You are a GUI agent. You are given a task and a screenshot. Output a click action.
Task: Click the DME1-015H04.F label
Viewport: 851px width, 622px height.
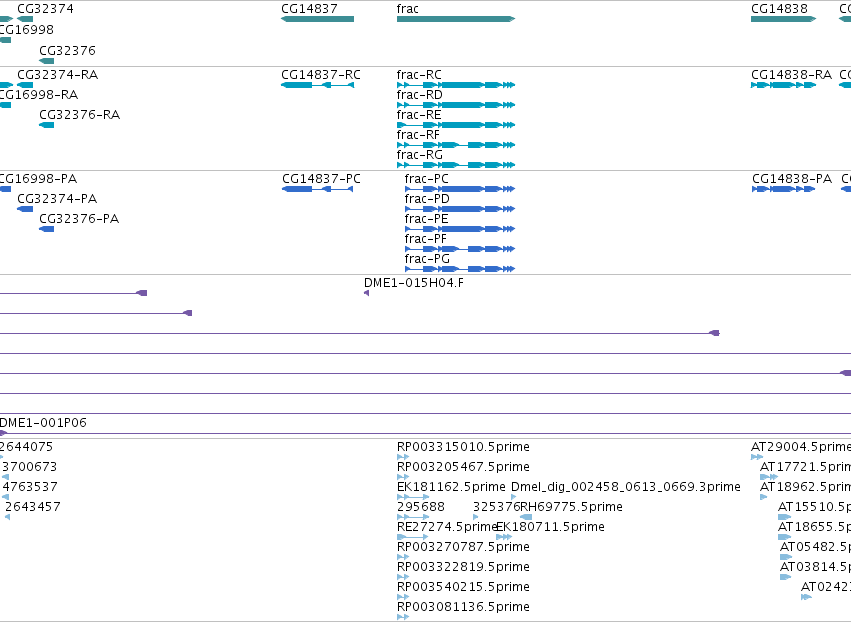[x=414, y=283]
